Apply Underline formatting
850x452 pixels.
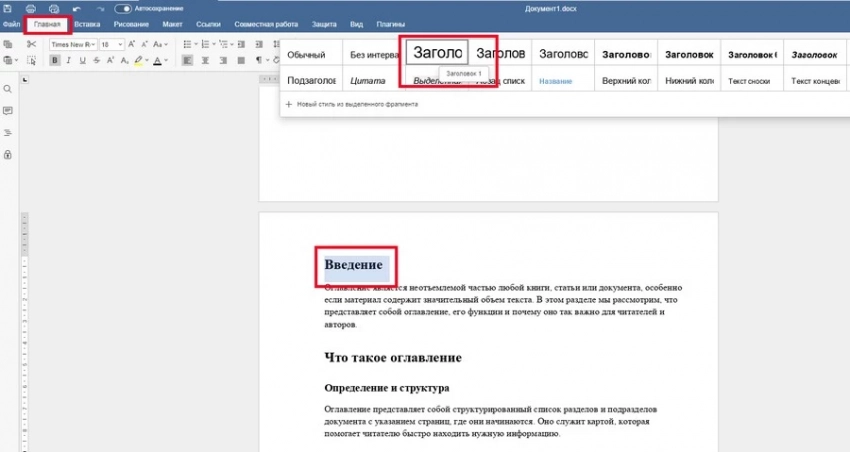[82, 61]
